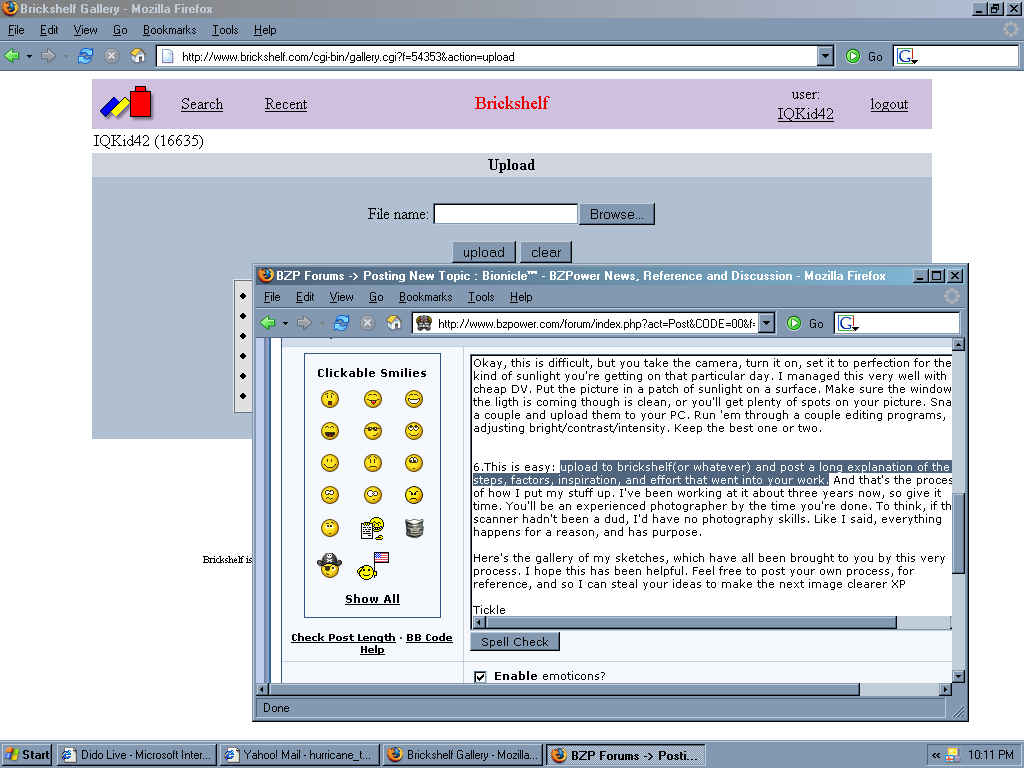Open search engine dropdown in BZP Forums window
Viewport: 1024px width, 768px height.
[x=848, y=323]
